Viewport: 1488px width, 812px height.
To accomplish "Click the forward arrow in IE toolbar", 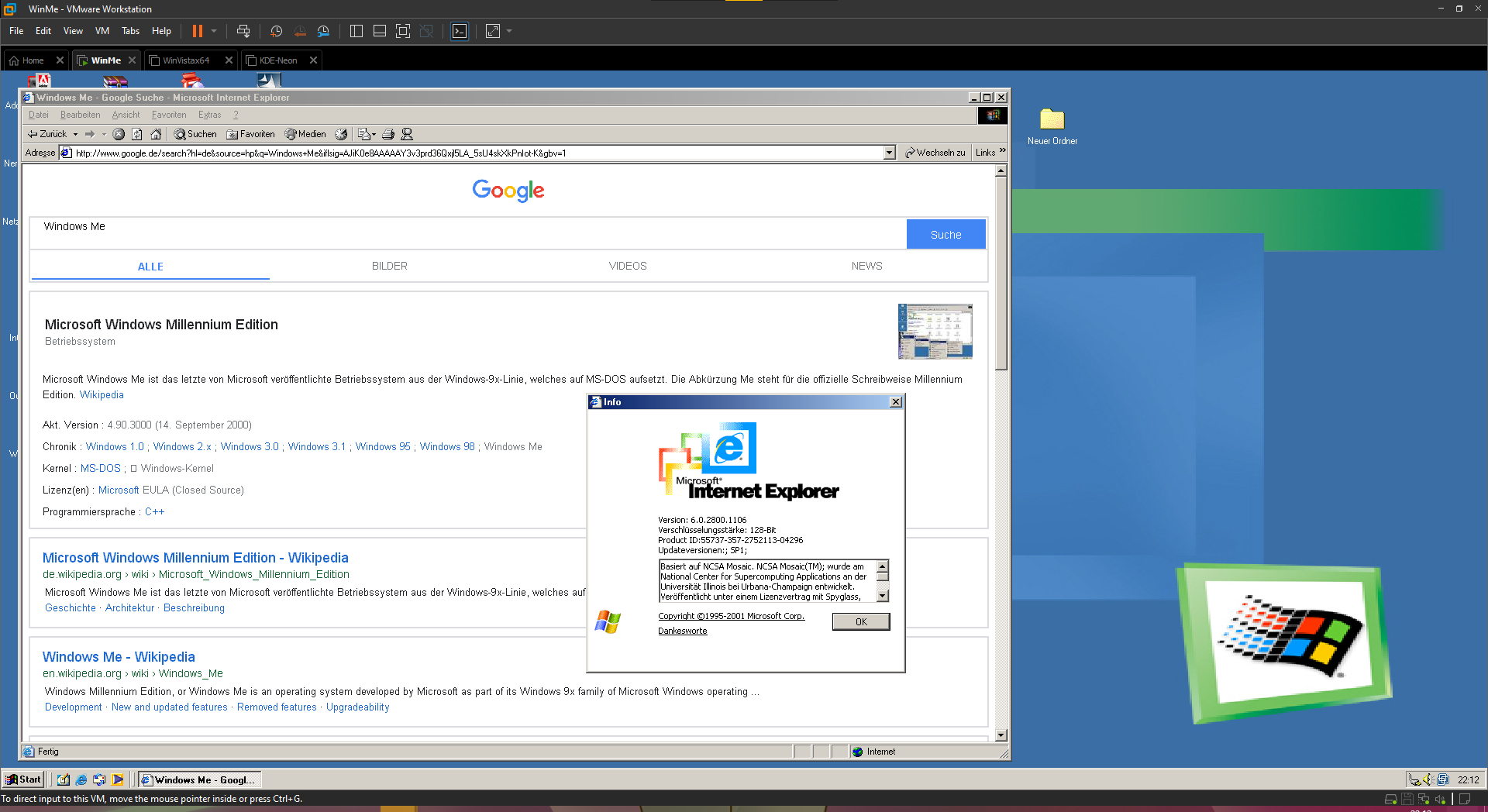I will (x=90, y=134).
